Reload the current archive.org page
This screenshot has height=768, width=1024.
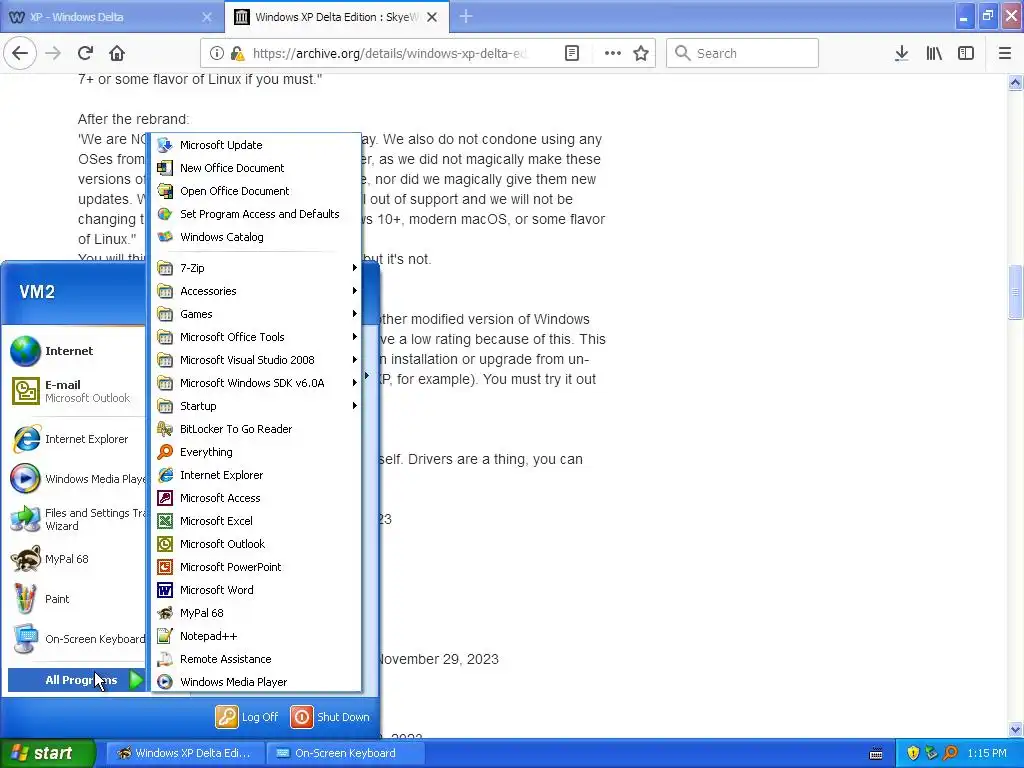tap(85, 54)
